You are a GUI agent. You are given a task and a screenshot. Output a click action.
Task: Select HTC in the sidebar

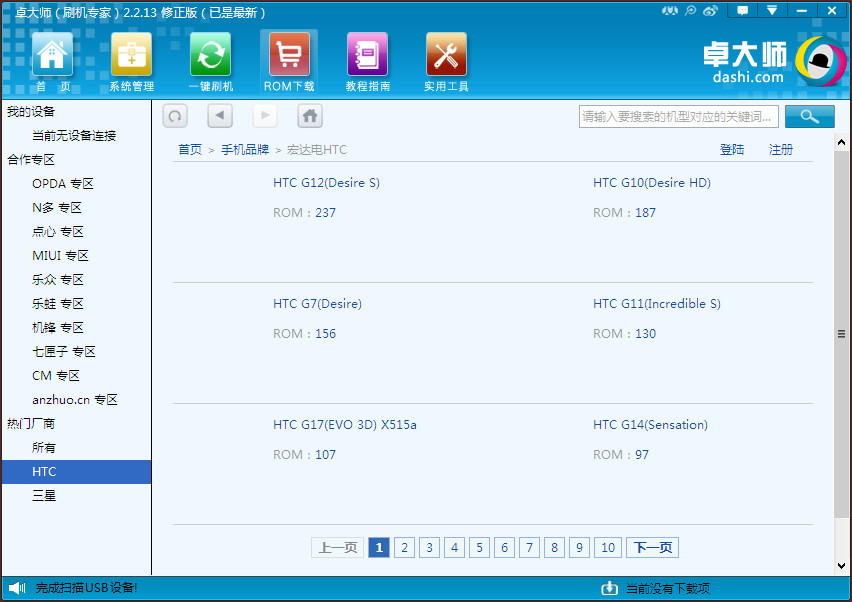coord(77,472)
